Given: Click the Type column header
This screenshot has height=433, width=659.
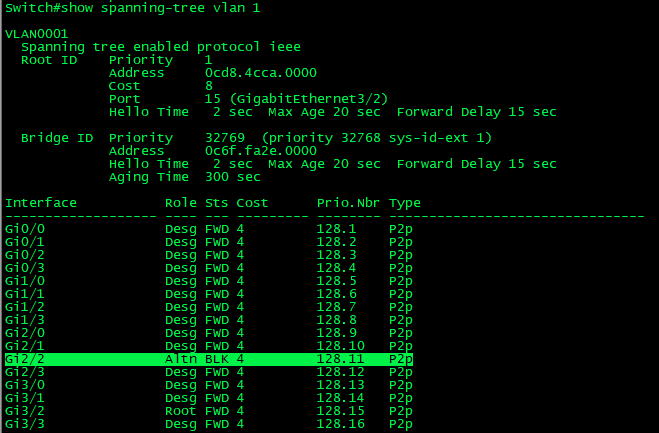Looking at the screenshot, I should 404,203.
